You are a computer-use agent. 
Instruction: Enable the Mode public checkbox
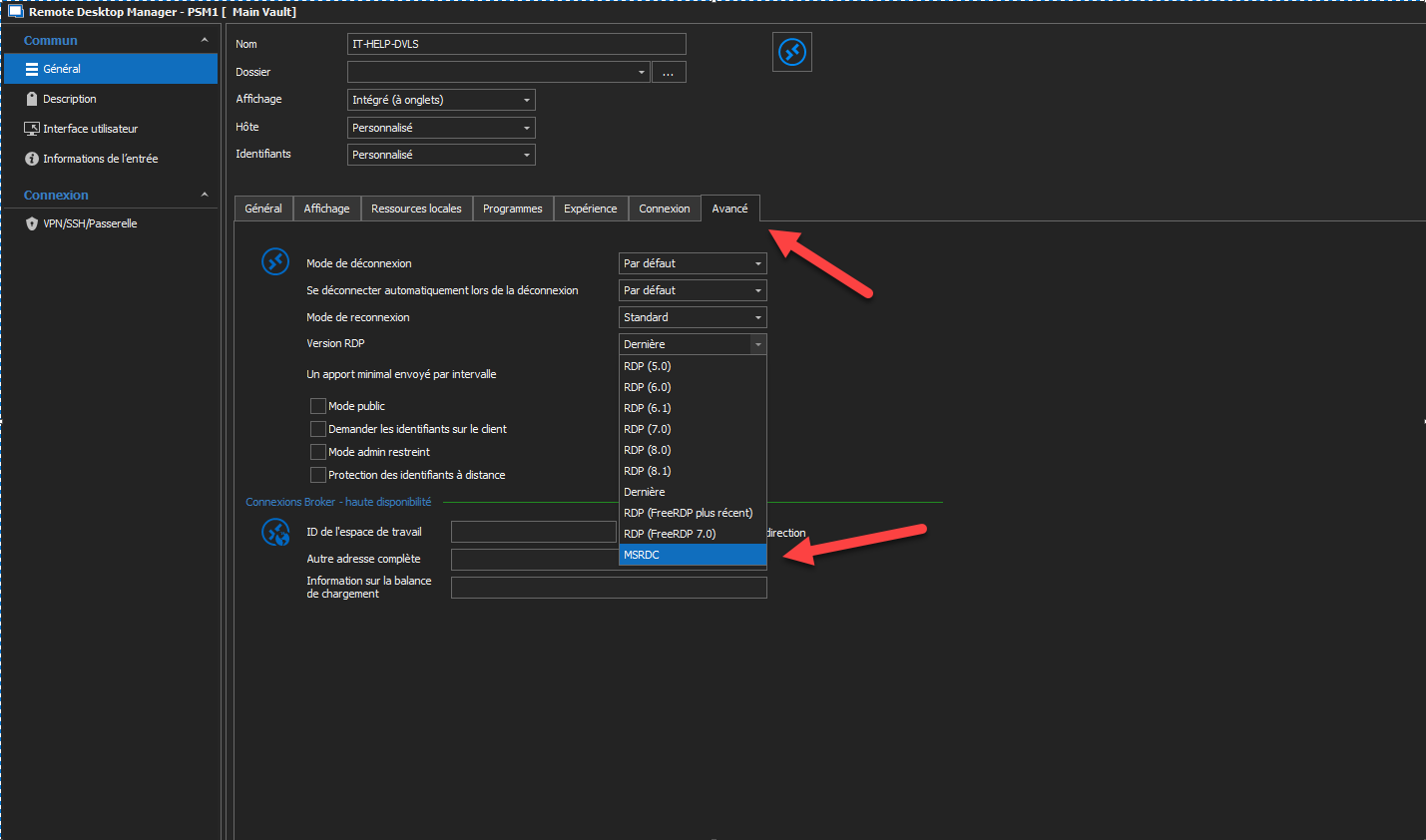[x=318, y=405]
